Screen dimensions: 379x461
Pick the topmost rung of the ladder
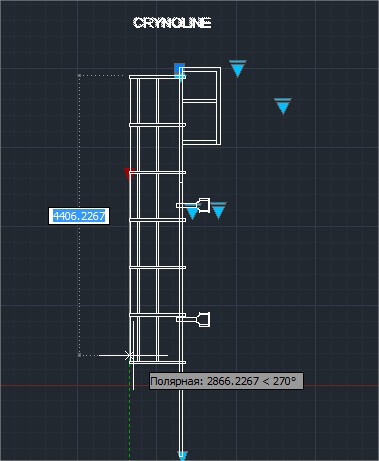[x=157, y=77]
